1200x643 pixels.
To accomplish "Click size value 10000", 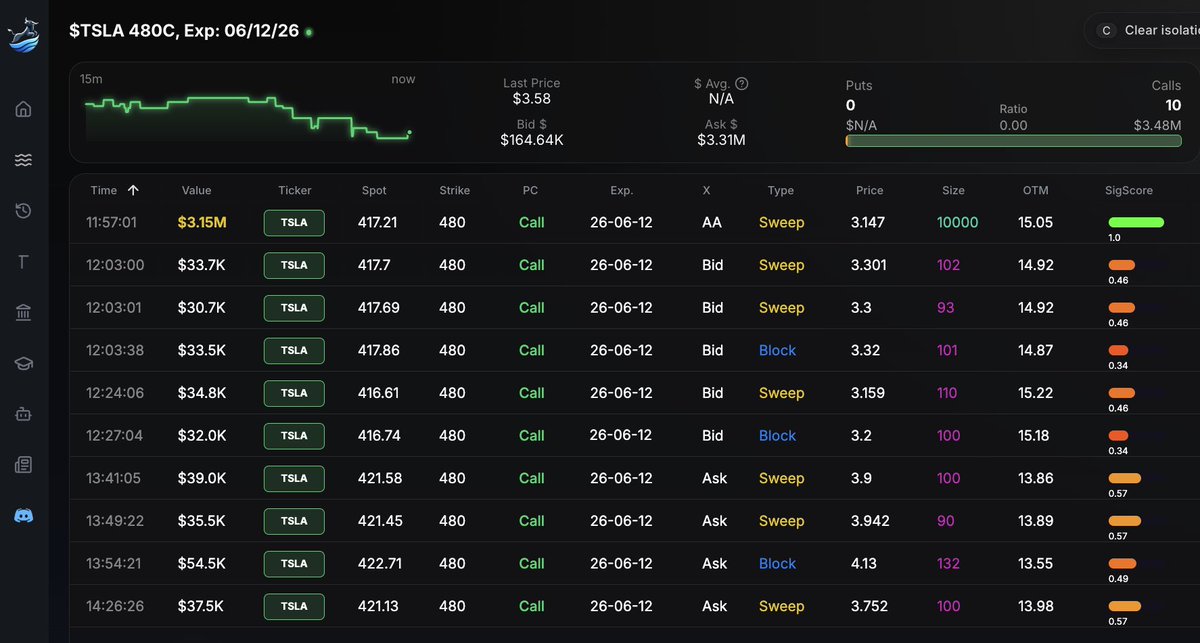I will click(x=957, y=222).
